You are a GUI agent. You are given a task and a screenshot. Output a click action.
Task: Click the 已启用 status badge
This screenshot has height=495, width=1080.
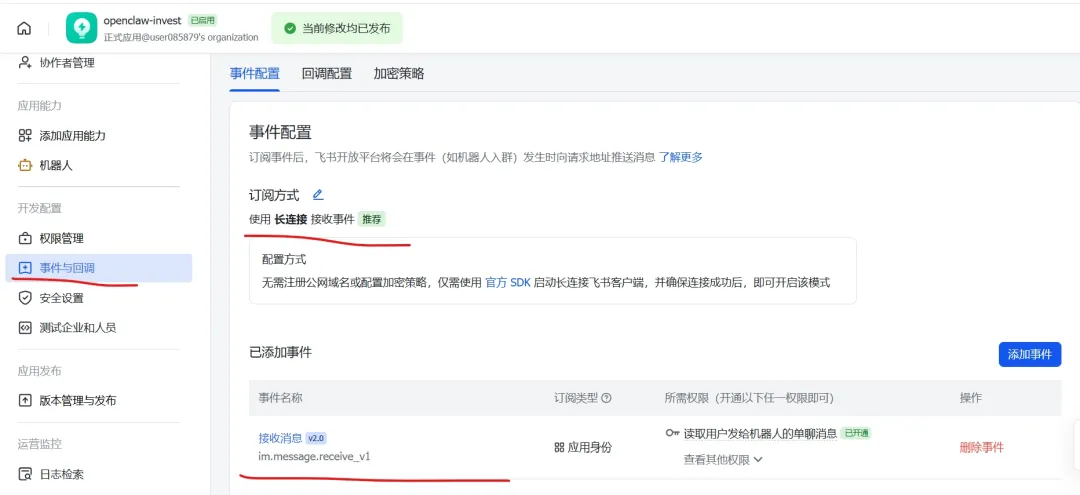pyautogui.click(x=202, y=21)
